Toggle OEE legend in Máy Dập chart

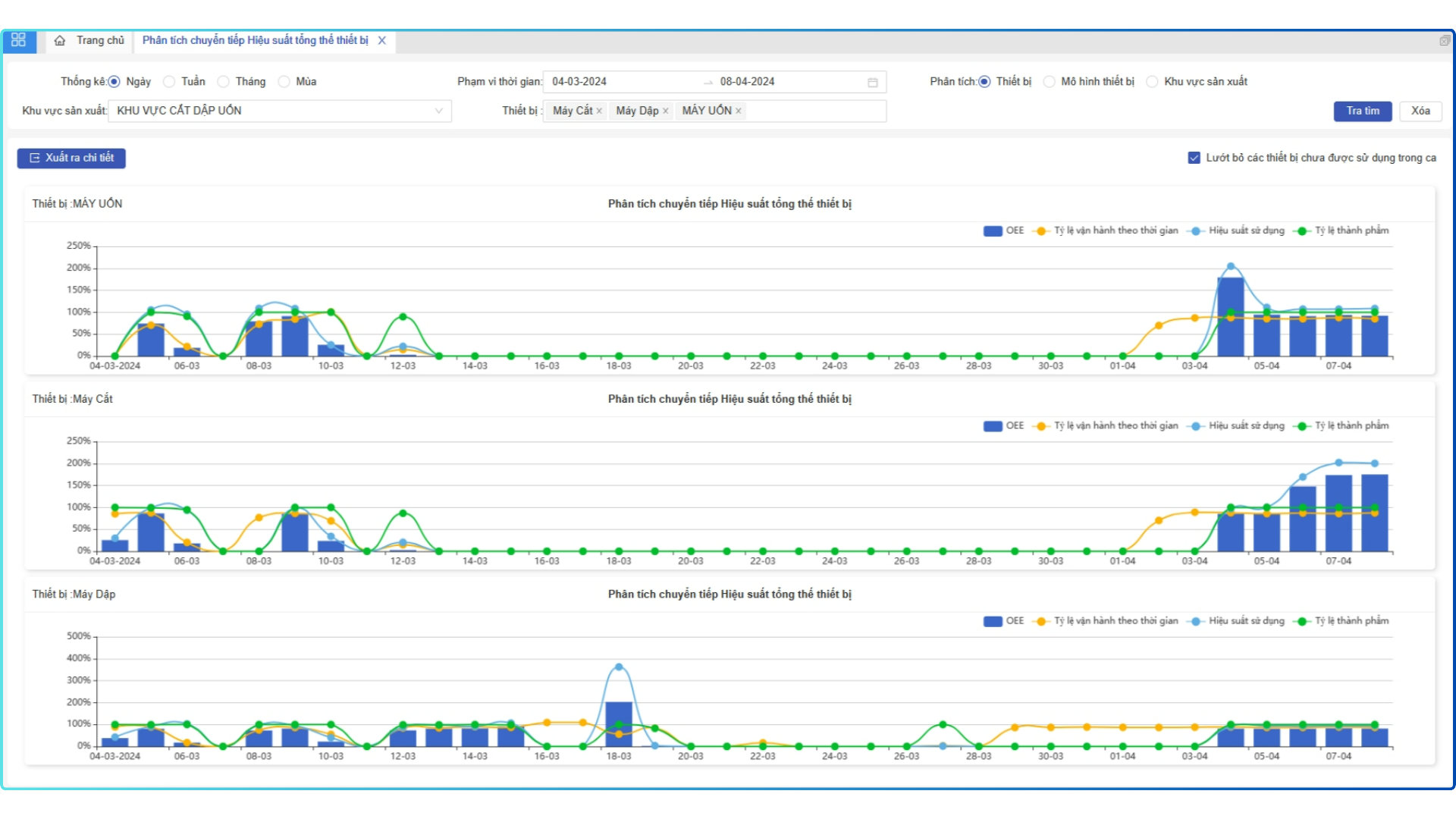[1003, 621]
